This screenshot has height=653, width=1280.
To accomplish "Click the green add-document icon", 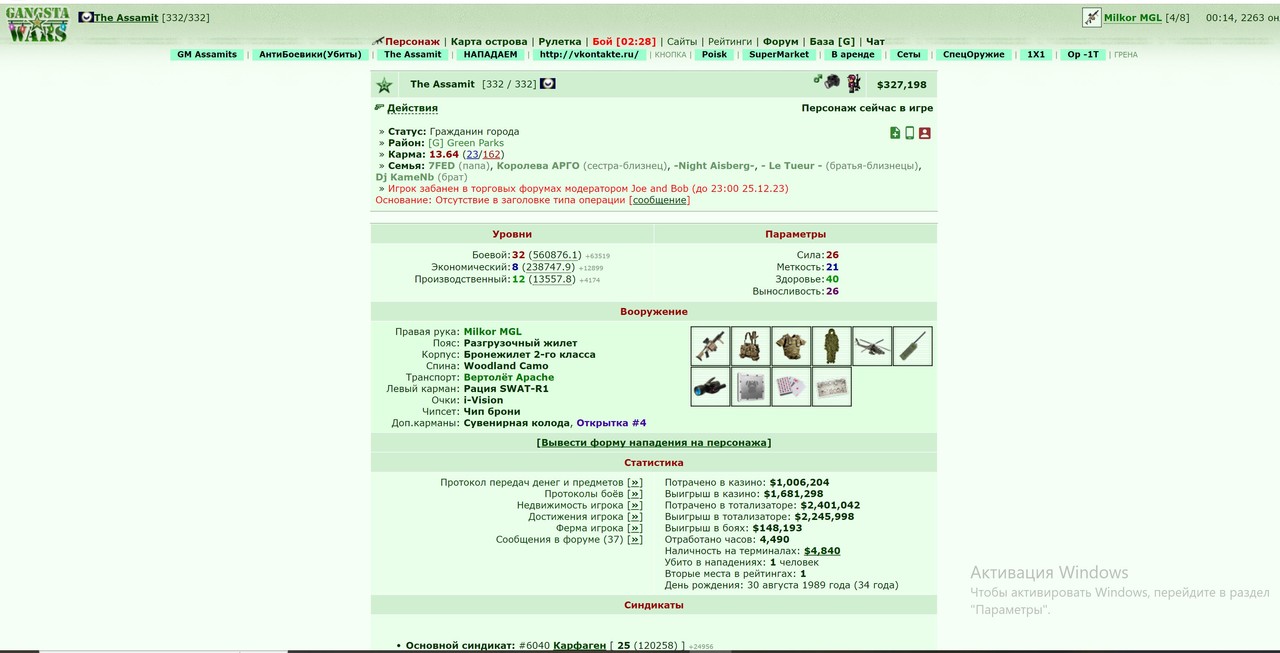I will coord(895,133).
